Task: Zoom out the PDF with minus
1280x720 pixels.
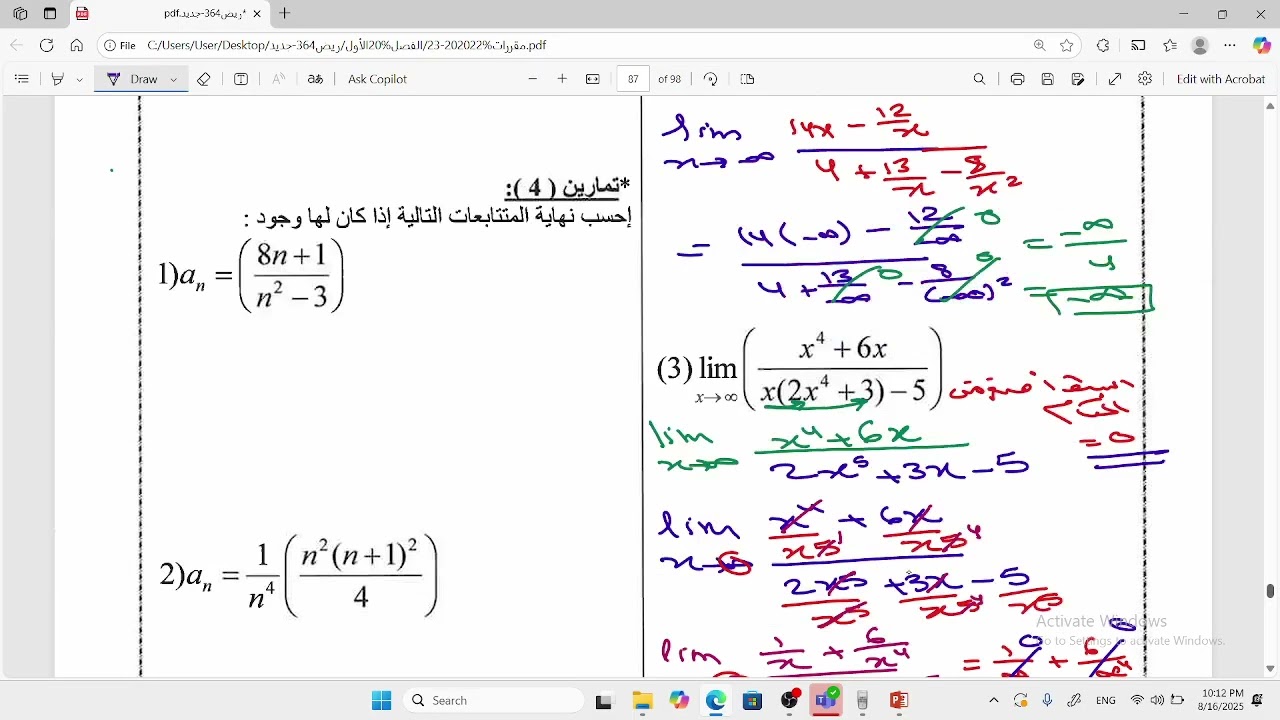Action: (x=533, y=79)
